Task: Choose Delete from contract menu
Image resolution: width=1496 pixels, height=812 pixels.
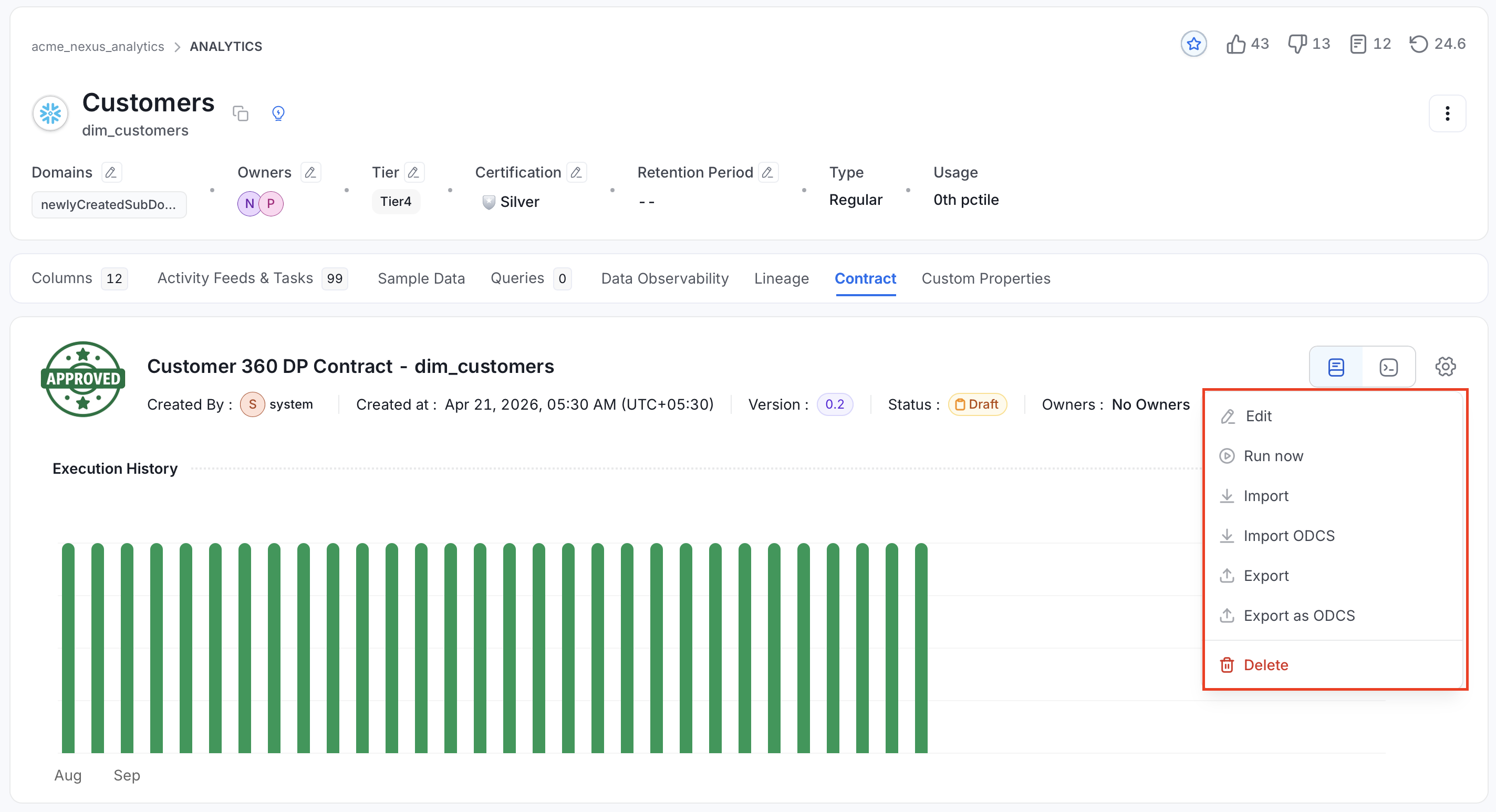Action: click(x=1333, y=664)
